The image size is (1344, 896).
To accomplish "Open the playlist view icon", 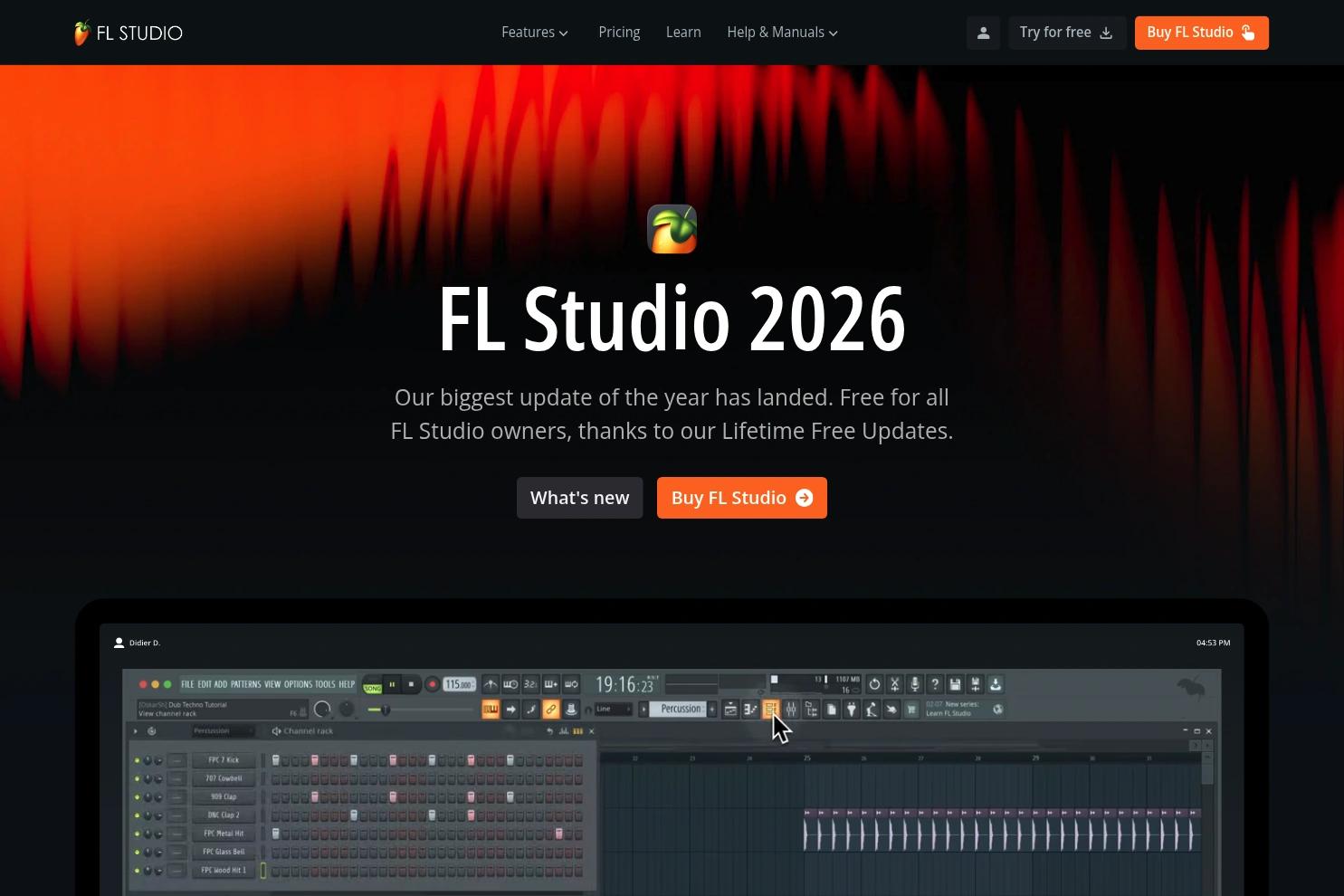I will (730, 710).
